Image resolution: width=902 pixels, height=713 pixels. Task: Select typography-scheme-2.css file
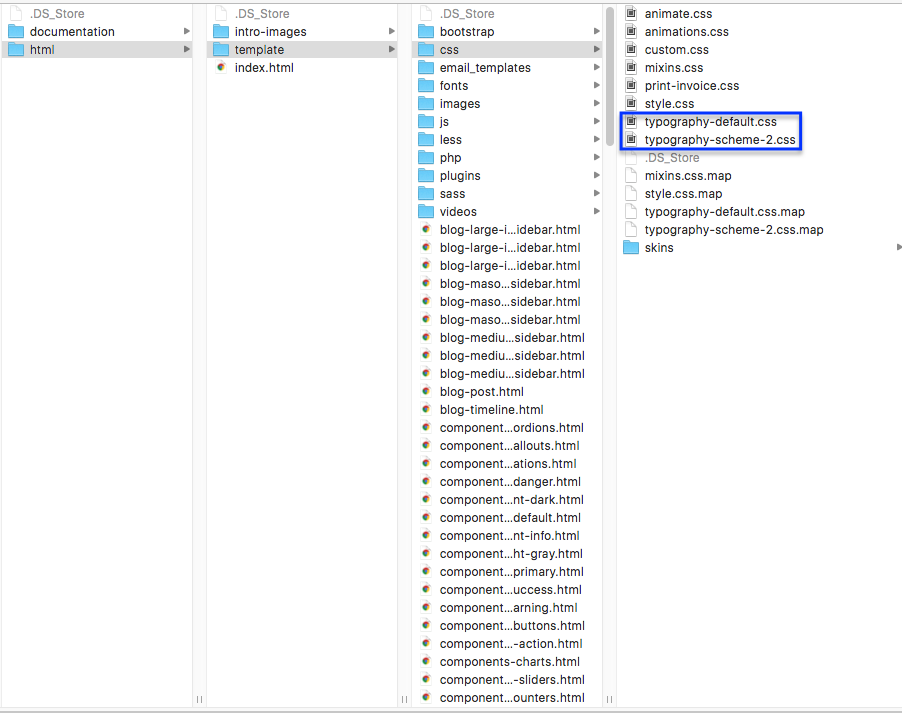(x=720, y=140)
